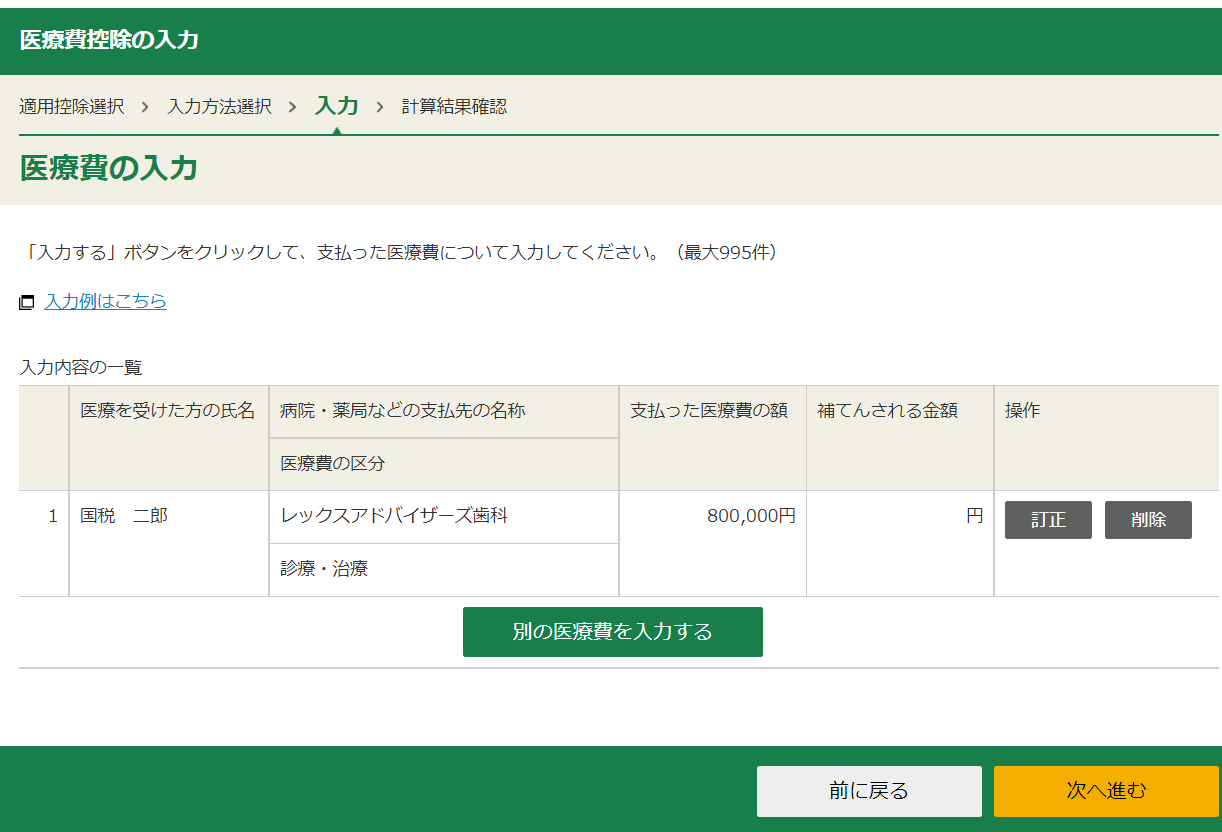The image size is (1222, 832).
Task: Click the 診療・治療 category cell
Action: pos(324,569)
